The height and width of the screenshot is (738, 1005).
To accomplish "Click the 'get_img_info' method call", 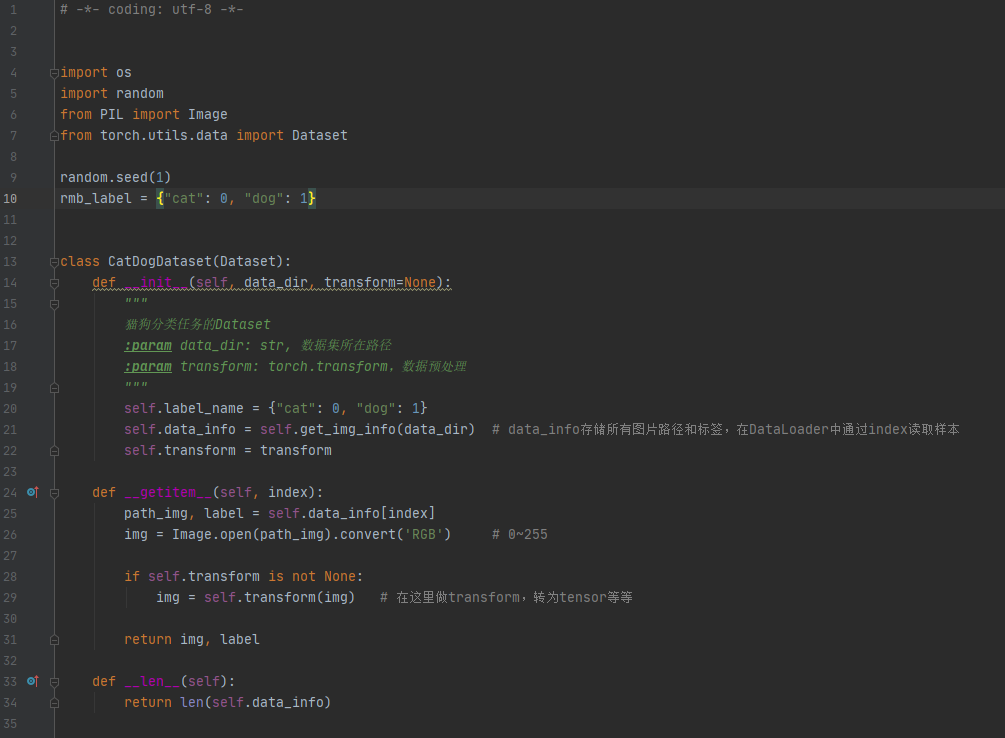I will [x=348, y=430].
